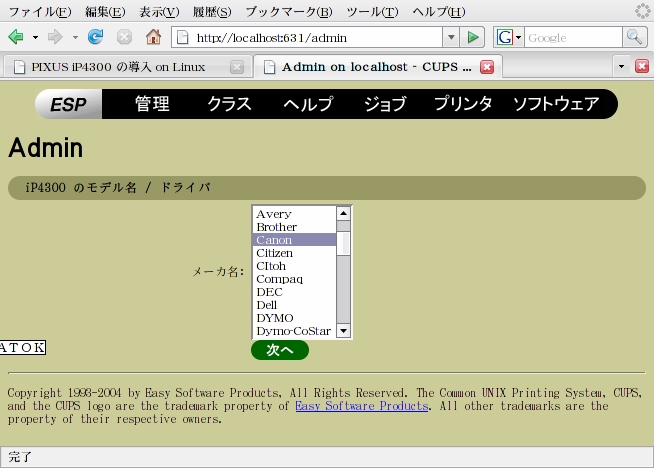Select CItoh in the maker list
This screenshot has height=468, width=654.
(x=294, y=266)
